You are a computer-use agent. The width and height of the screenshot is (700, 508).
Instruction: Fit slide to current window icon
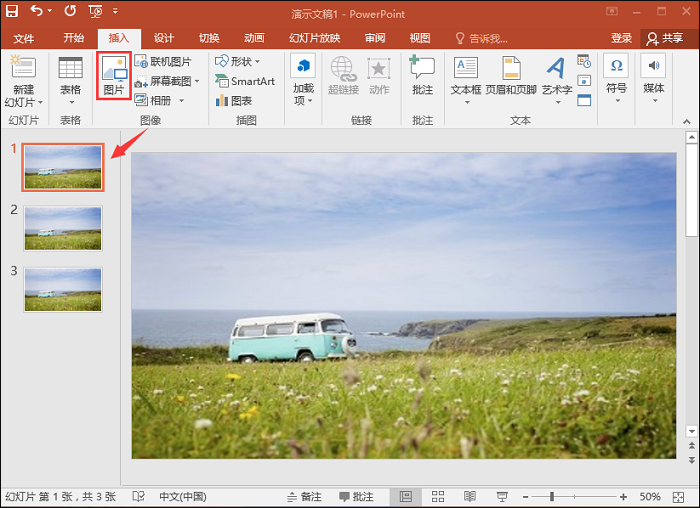[x=679, y=497]
